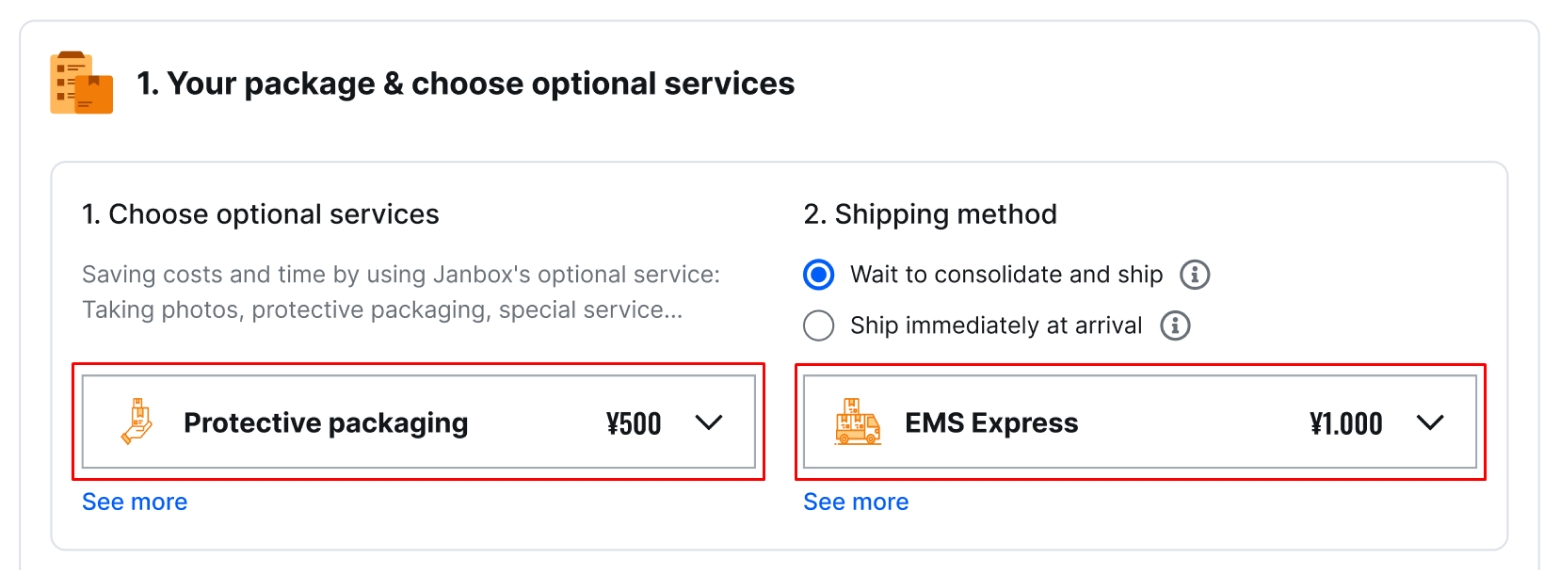
Task: Expand the EMS Express chevron arrow
Action: [x=1430, y=423]
